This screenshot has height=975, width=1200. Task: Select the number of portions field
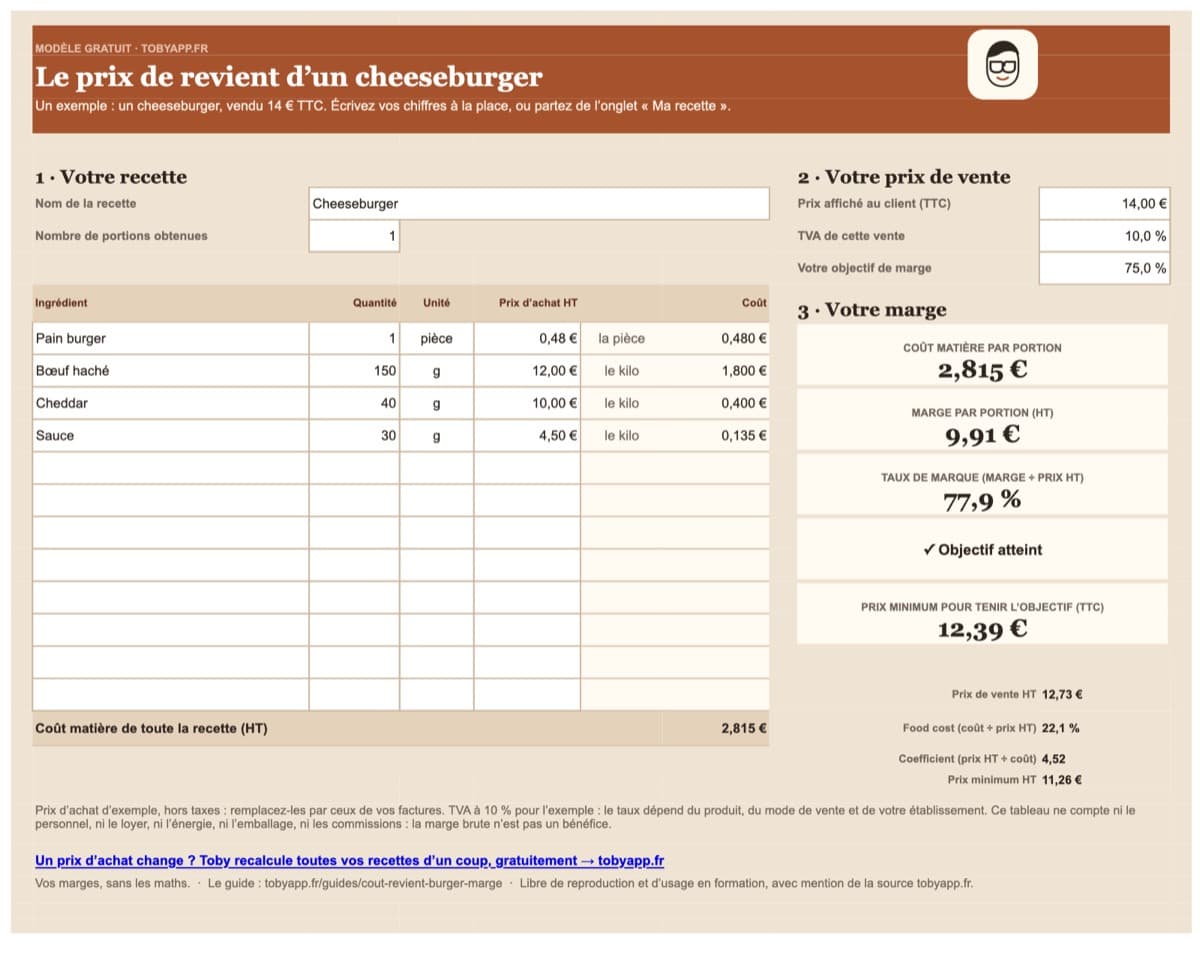click(354, 236)
